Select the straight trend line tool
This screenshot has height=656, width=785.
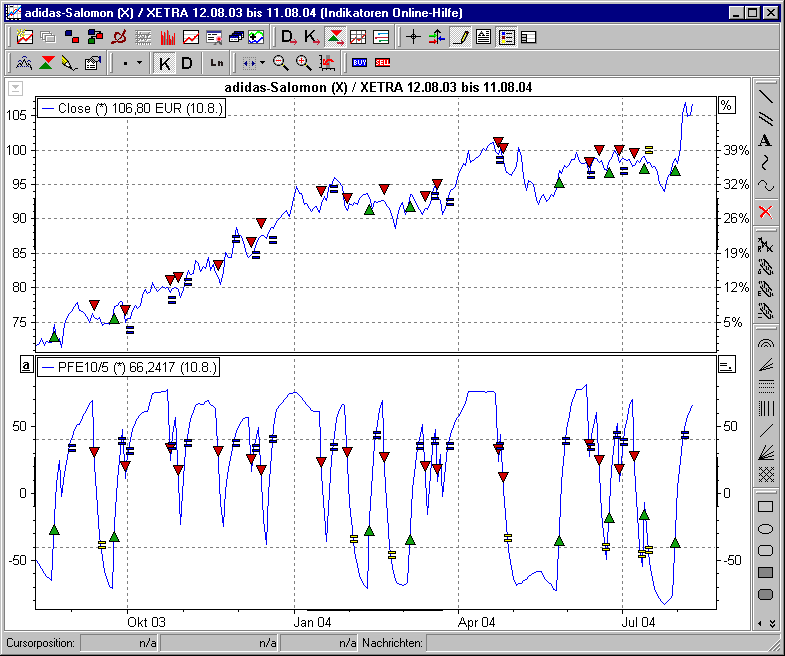pyautogui.click(x=765, y=97)
